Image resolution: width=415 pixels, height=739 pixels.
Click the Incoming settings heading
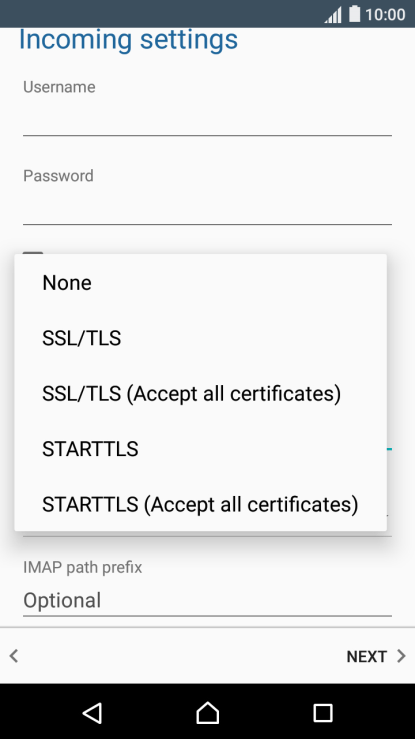tap(128, 40)
